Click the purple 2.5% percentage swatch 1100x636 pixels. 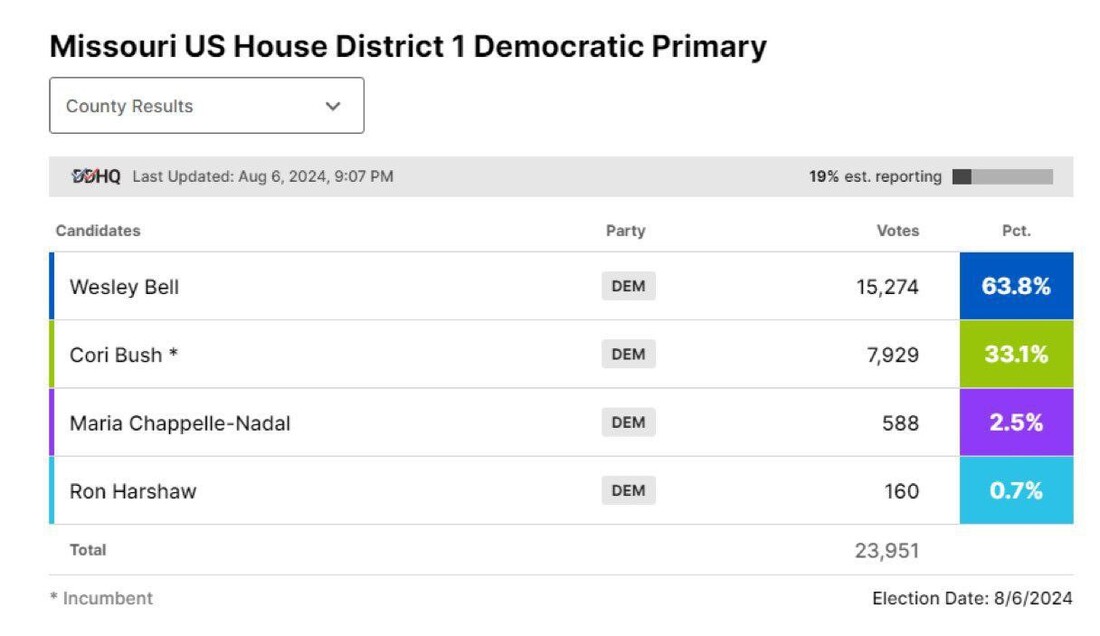tap(1016, 423)
